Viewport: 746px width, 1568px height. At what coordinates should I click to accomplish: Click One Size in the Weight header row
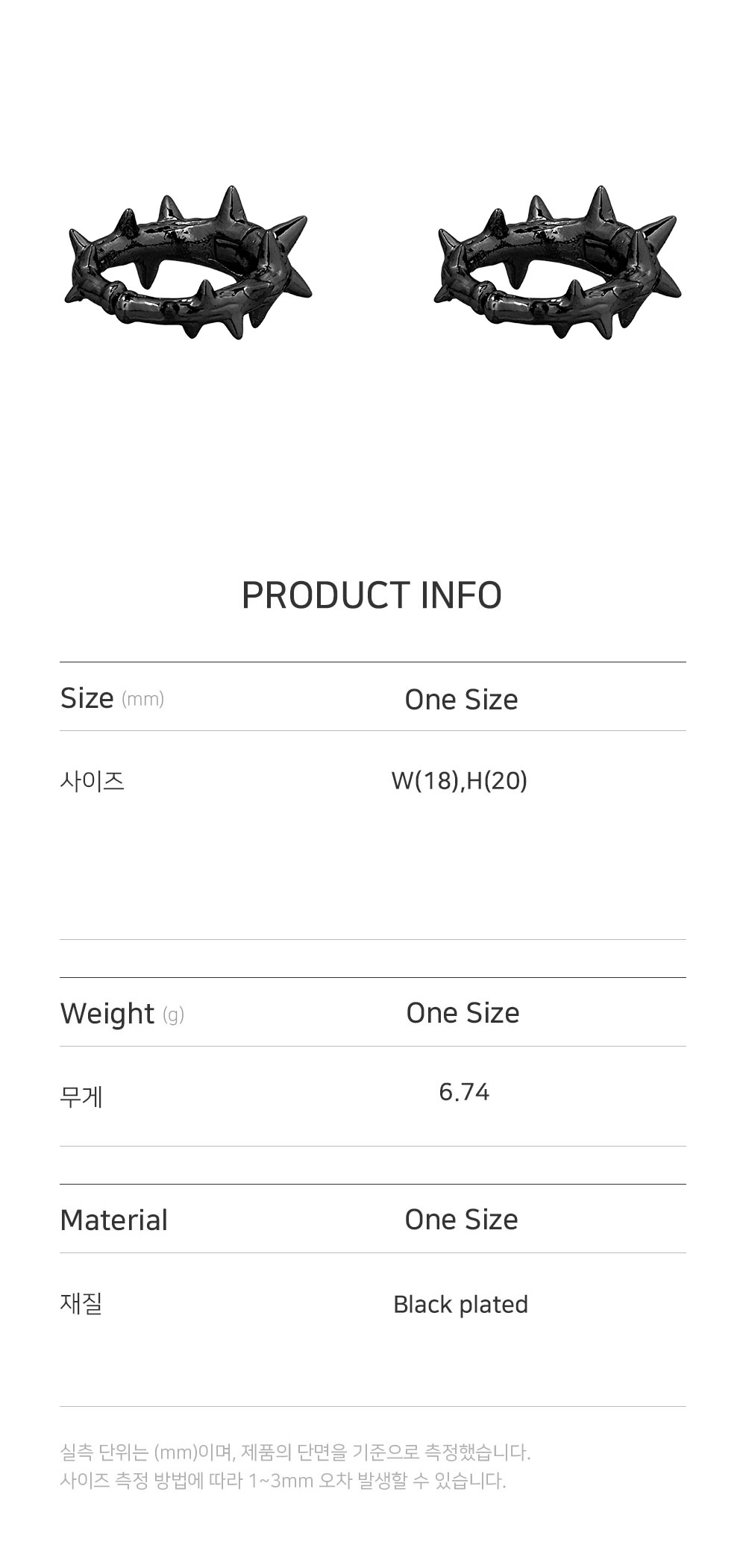(x=463, y=1013)
